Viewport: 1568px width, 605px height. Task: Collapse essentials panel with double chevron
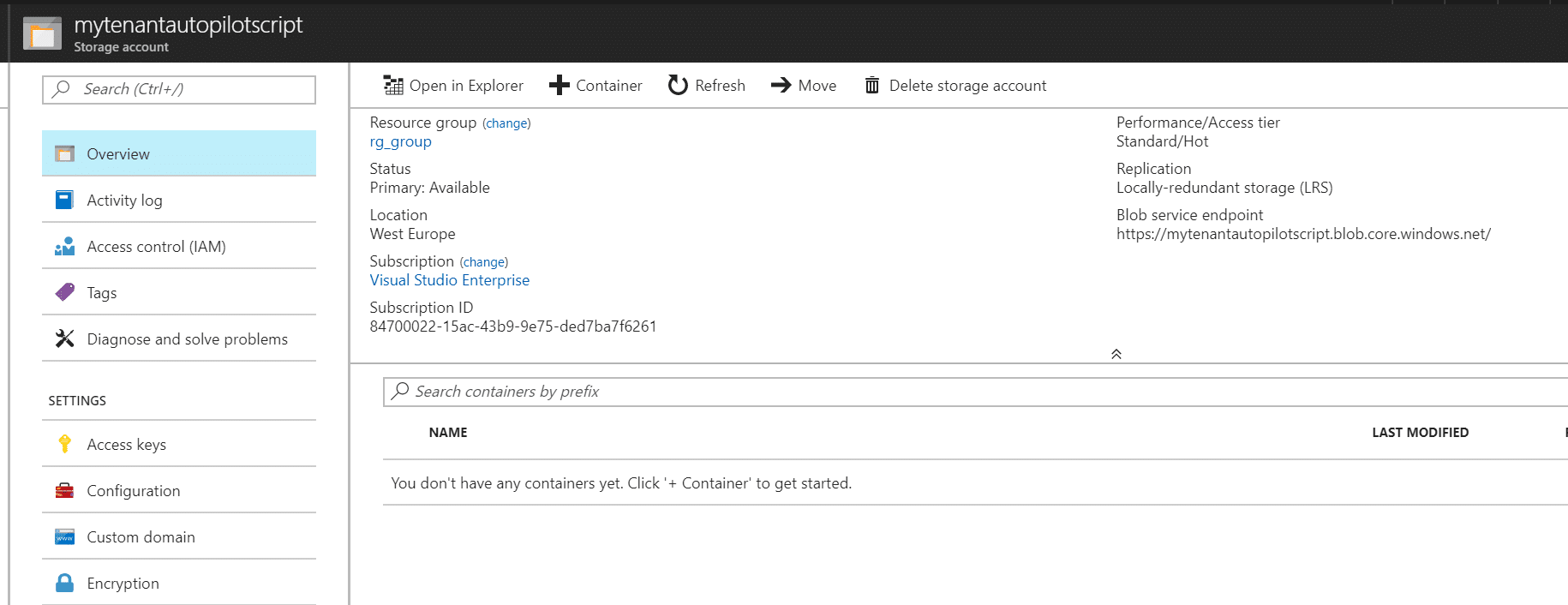tap(1116, 354)
